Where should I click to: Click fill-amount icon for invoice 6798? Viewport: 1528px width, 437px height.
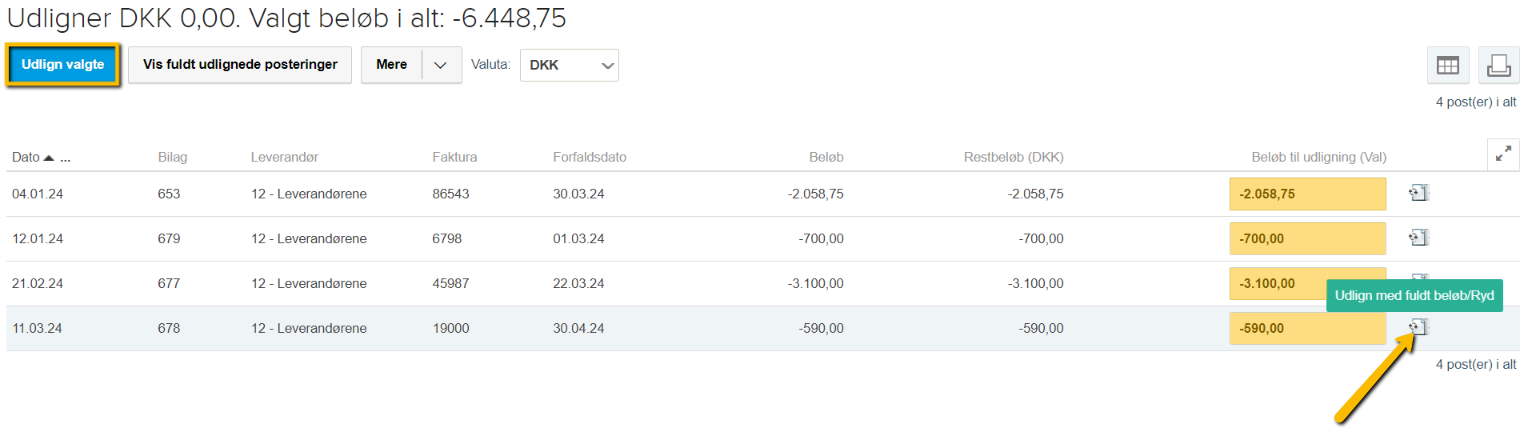pyautogui.click(x=1418, y=238)
